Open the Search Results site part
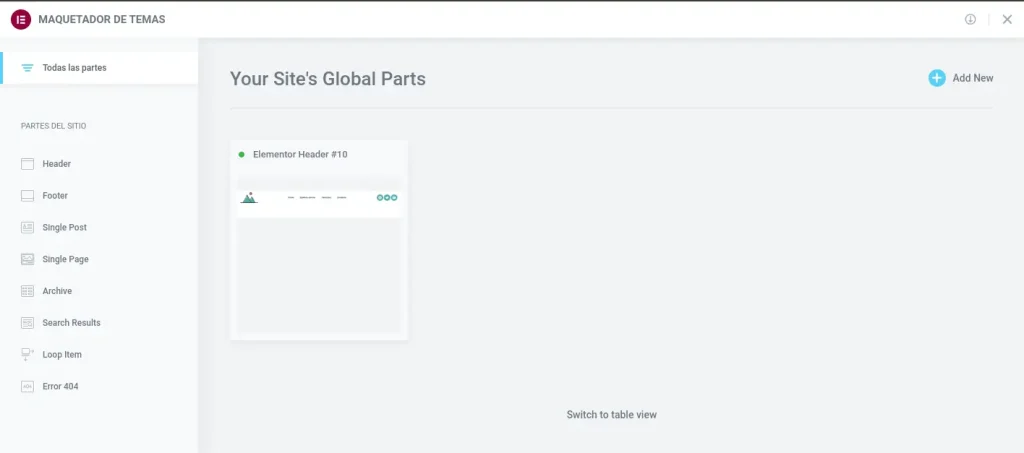 71,323
